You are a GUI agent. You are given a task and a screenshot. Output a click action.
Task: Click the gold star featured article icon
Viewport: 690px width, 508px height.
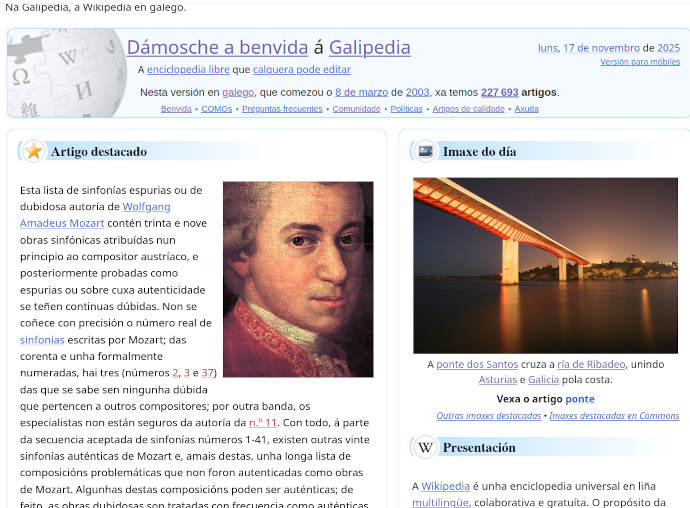(33, 151)
